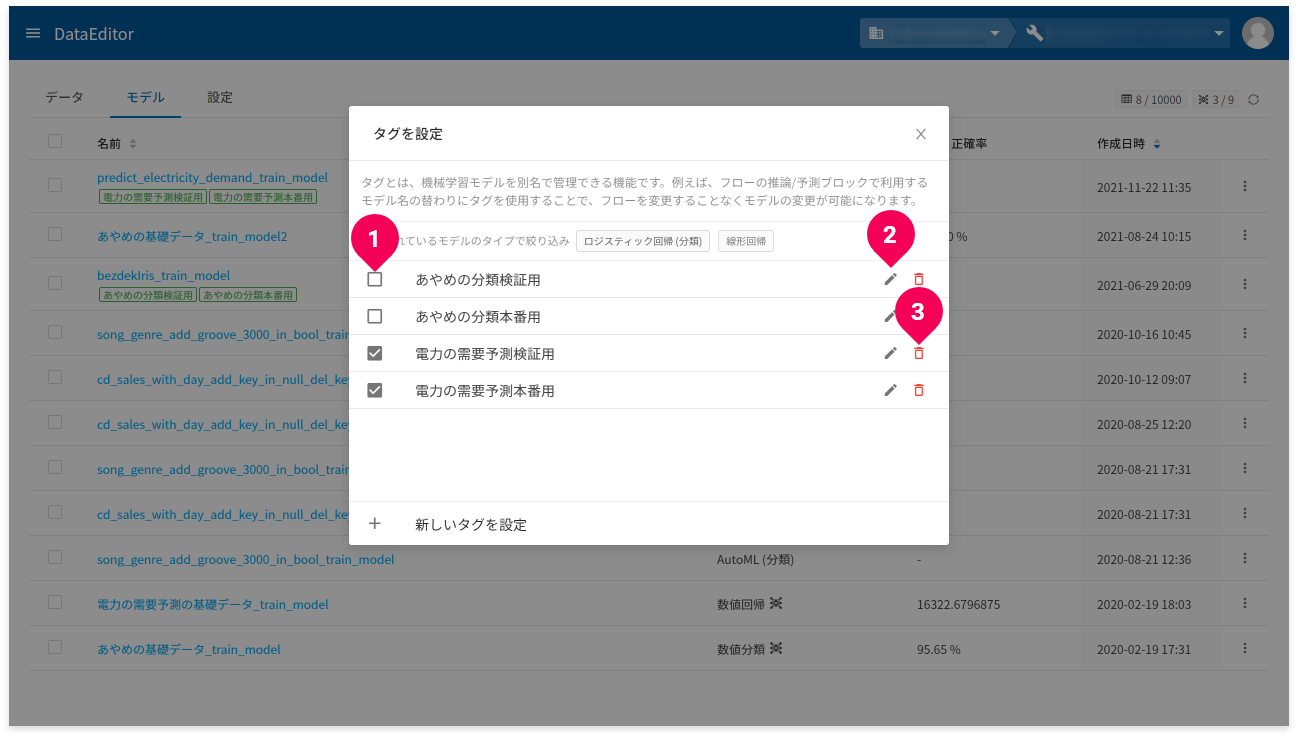
Task: Click green あやめの分類検証用 tag under bezdekIris model
Action: pyautogui.click(x=147, y=295)
